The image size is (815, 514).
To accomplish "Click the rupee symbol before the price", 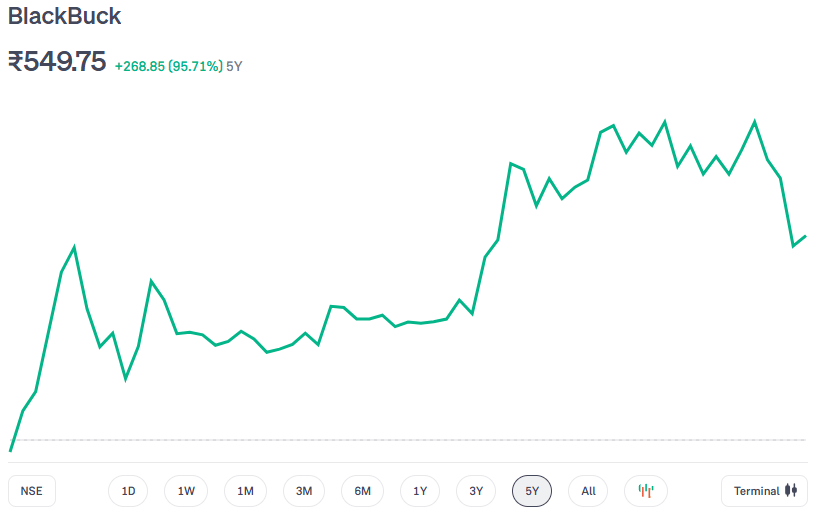I will click(x=16, y=62).
